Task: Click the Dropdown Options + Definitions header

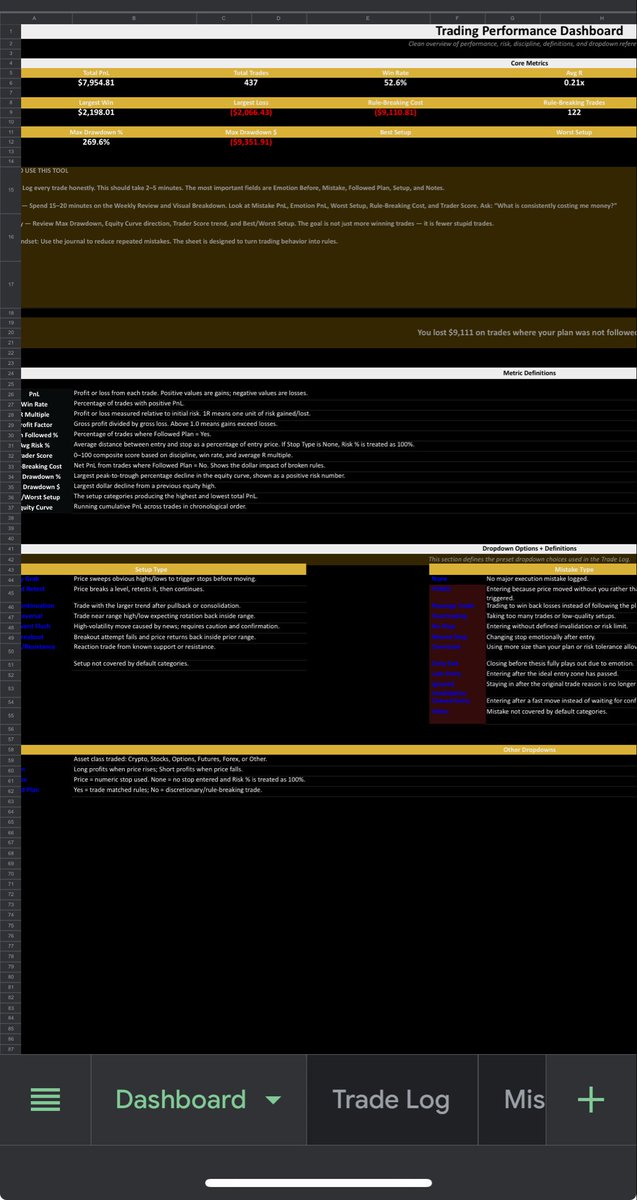Action: pos(529,549)
